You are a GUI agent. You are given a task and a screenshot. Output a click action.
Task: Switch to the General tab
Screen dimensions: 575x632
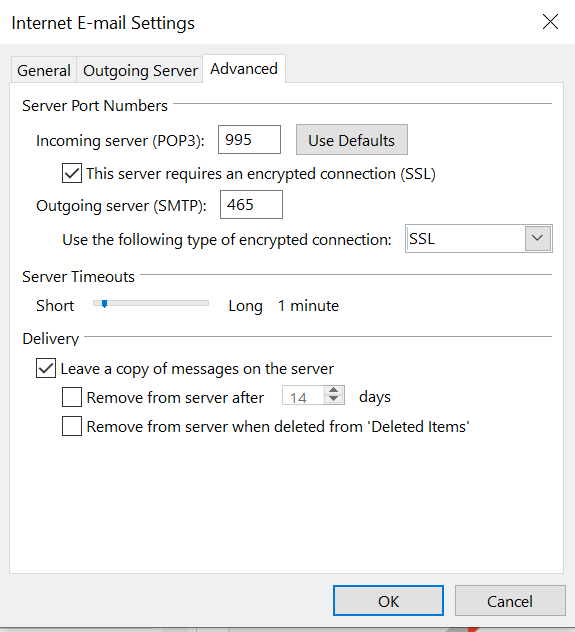click(44, 71)
